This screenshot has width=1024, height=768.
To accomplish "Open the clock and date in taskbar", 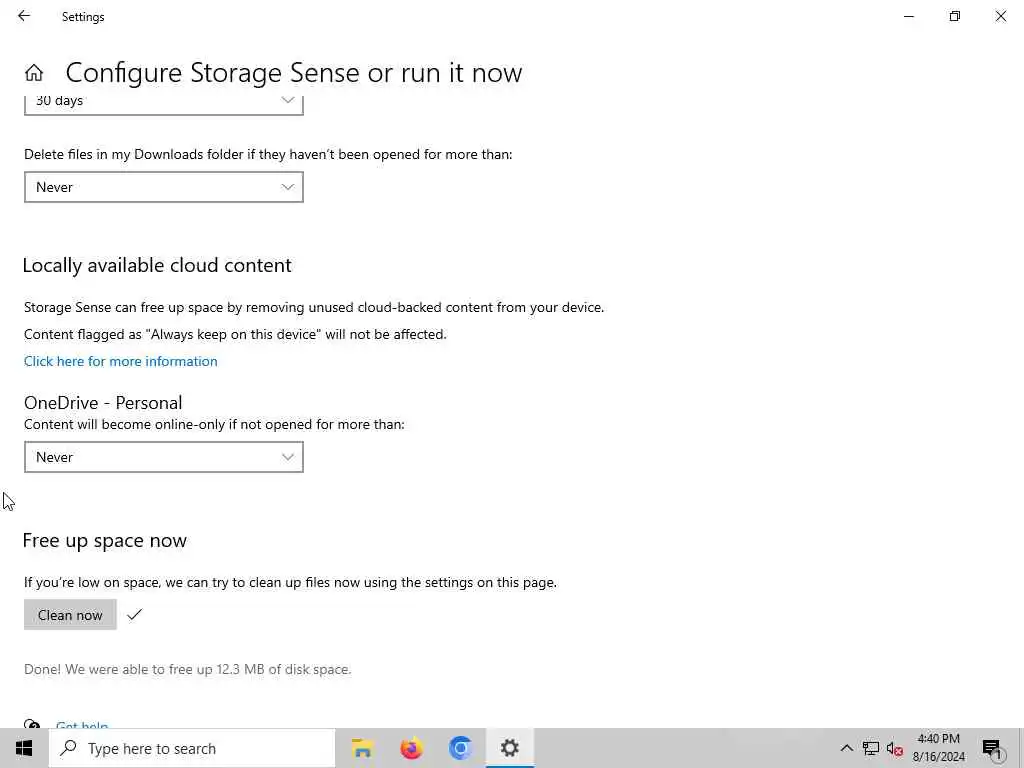I will (x=938, y=748).
